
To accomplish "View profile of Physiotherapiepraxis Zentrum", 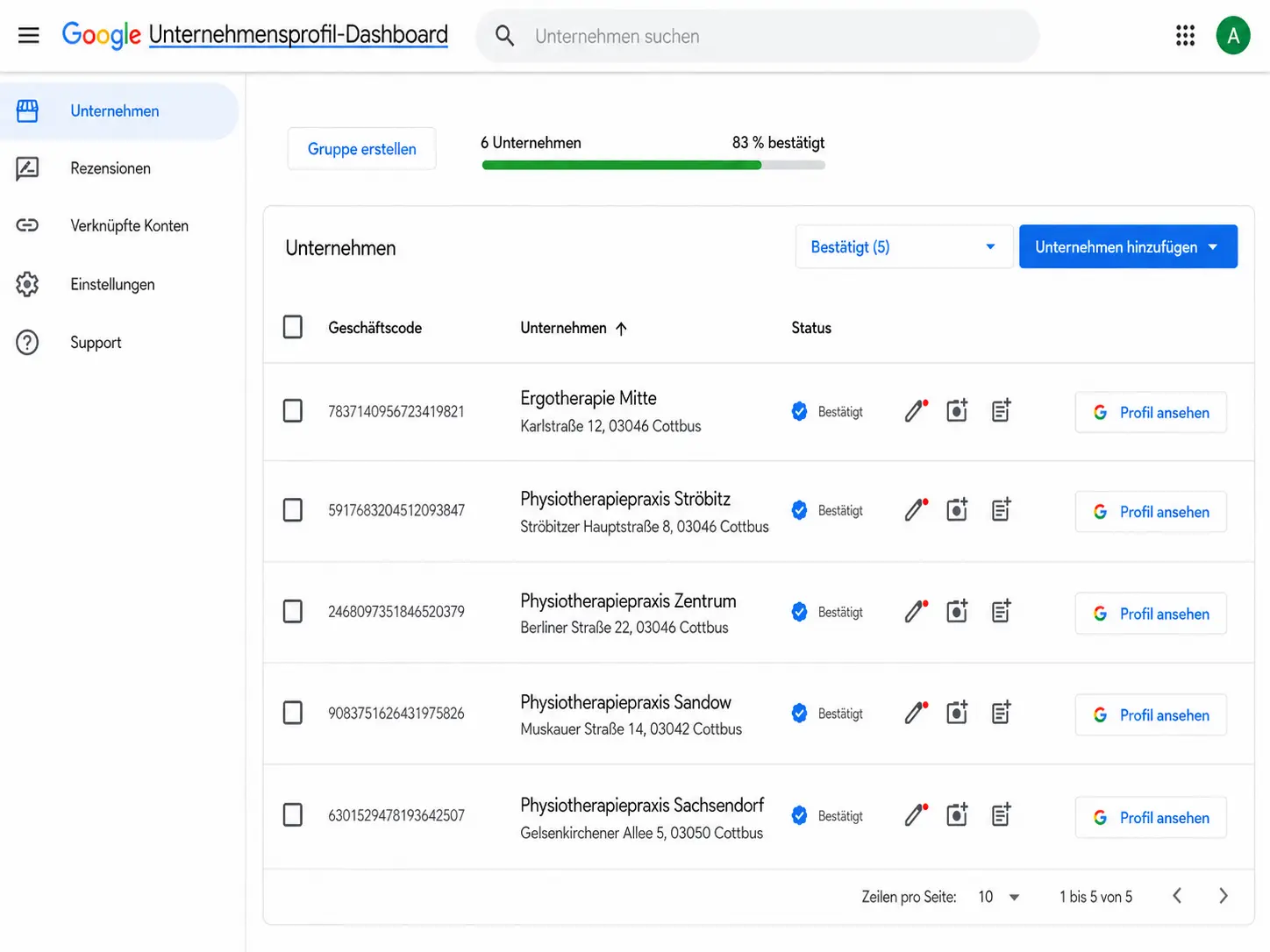I will click(x=1151, y=614).
